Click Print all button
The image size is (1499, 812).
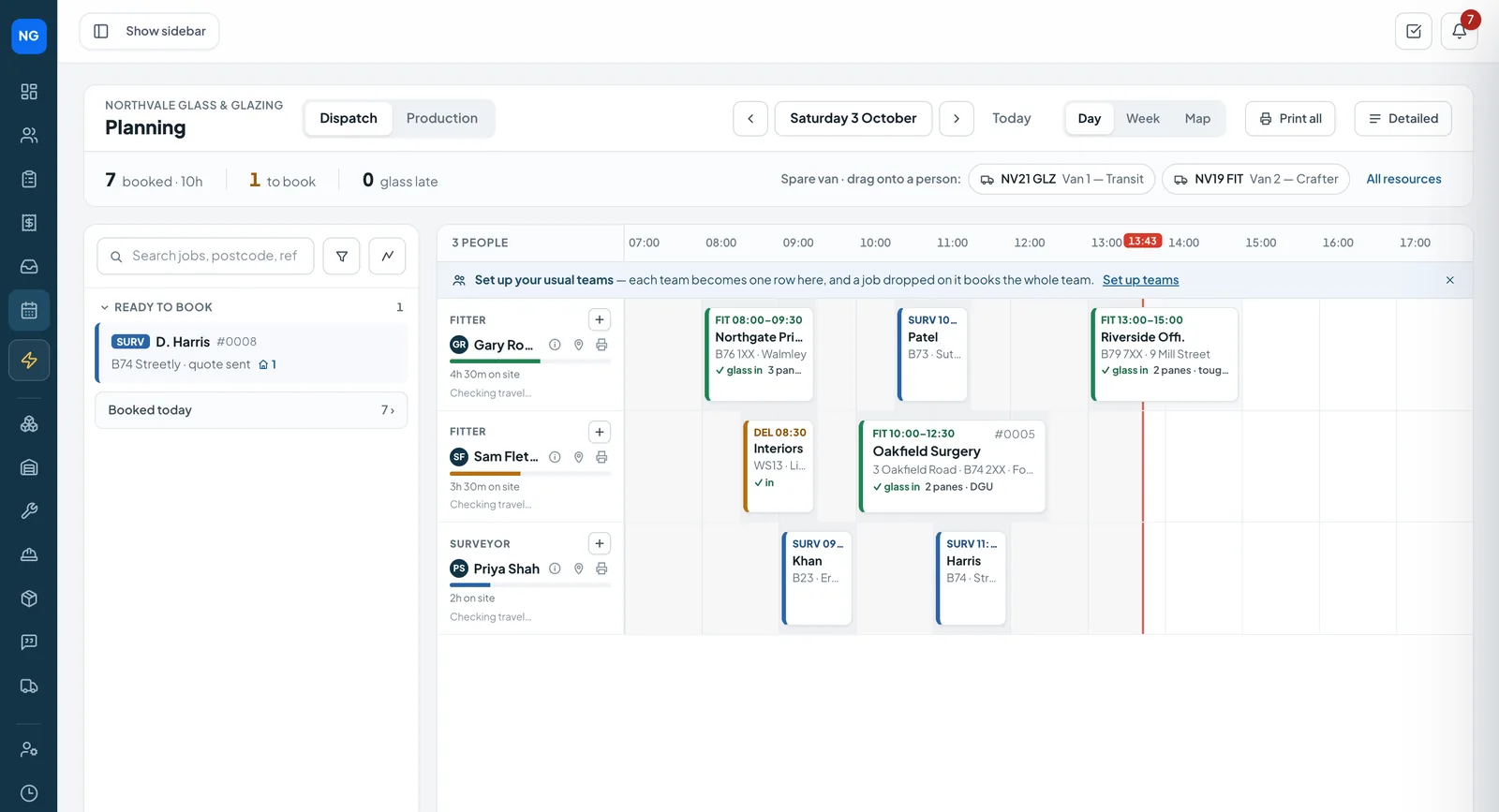point(1290,118)
